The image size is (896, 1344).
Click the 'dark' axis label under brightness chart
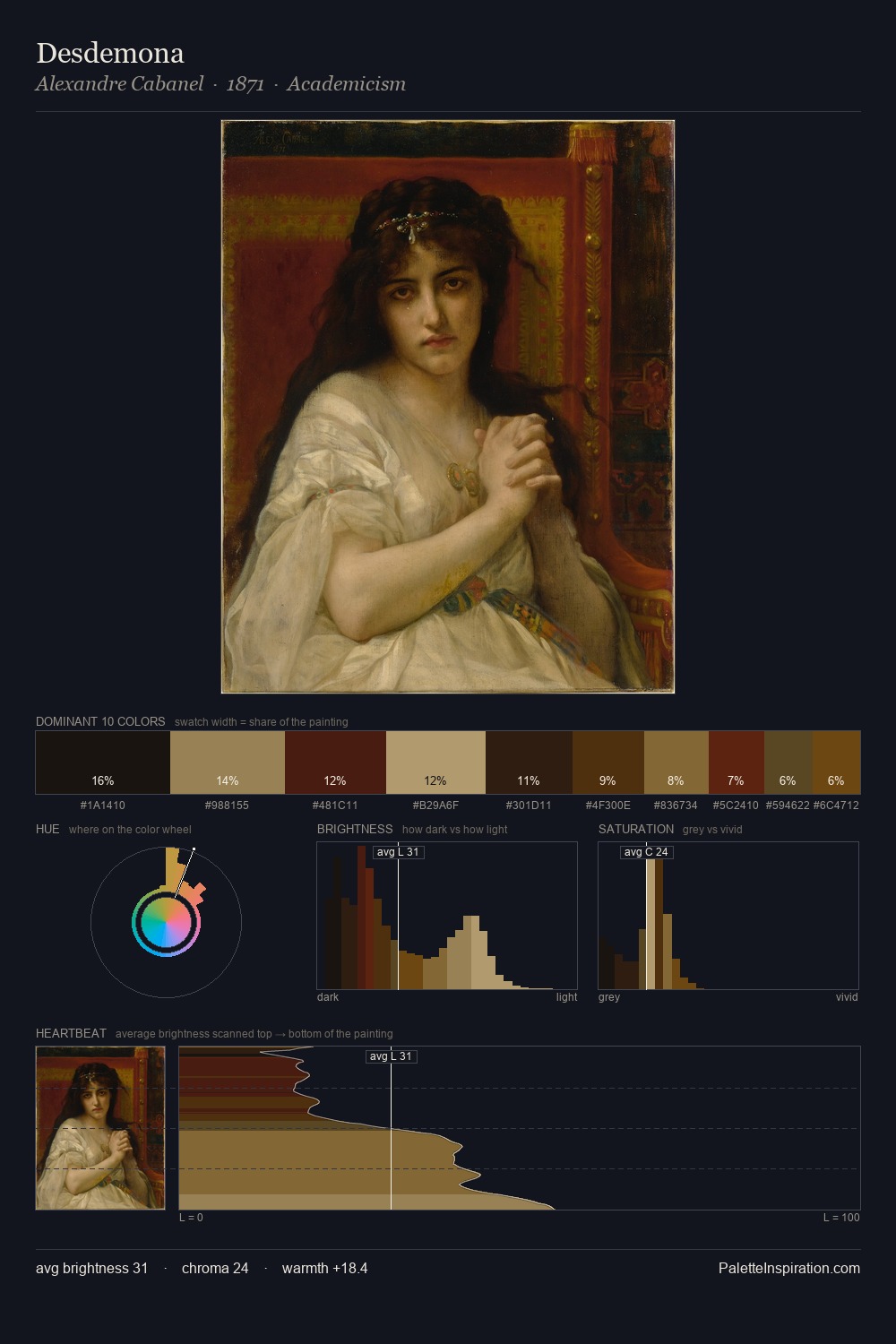pos(328,997)
